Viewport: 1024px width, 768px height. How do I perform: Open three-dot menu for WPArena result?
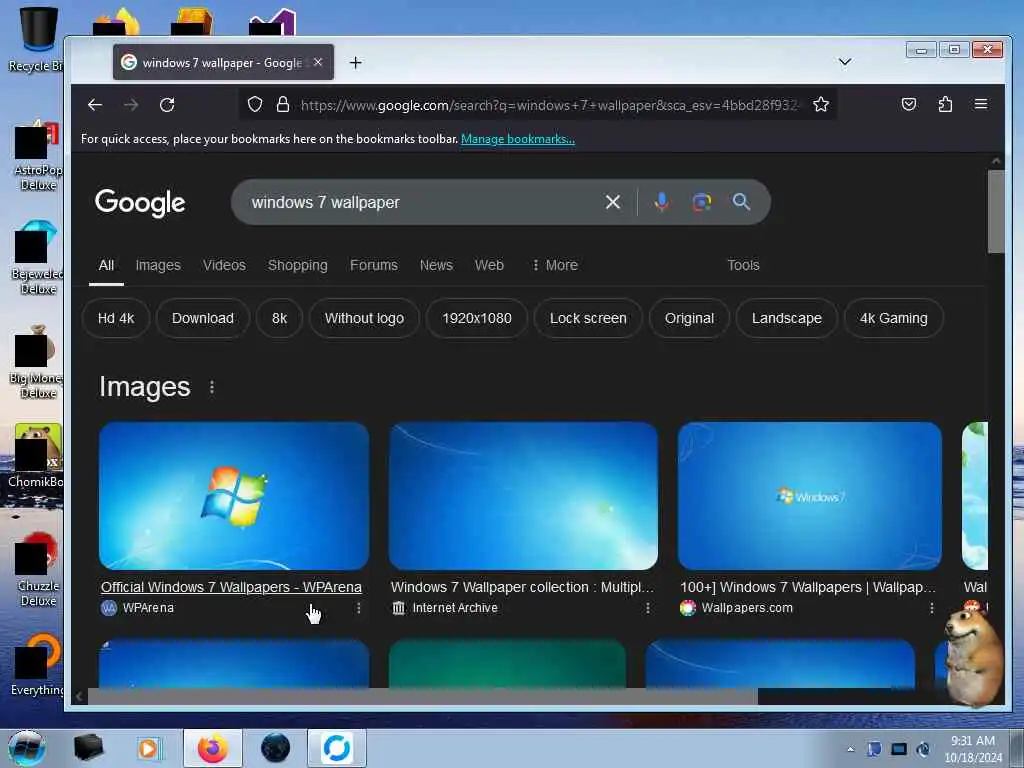[359, 608]
